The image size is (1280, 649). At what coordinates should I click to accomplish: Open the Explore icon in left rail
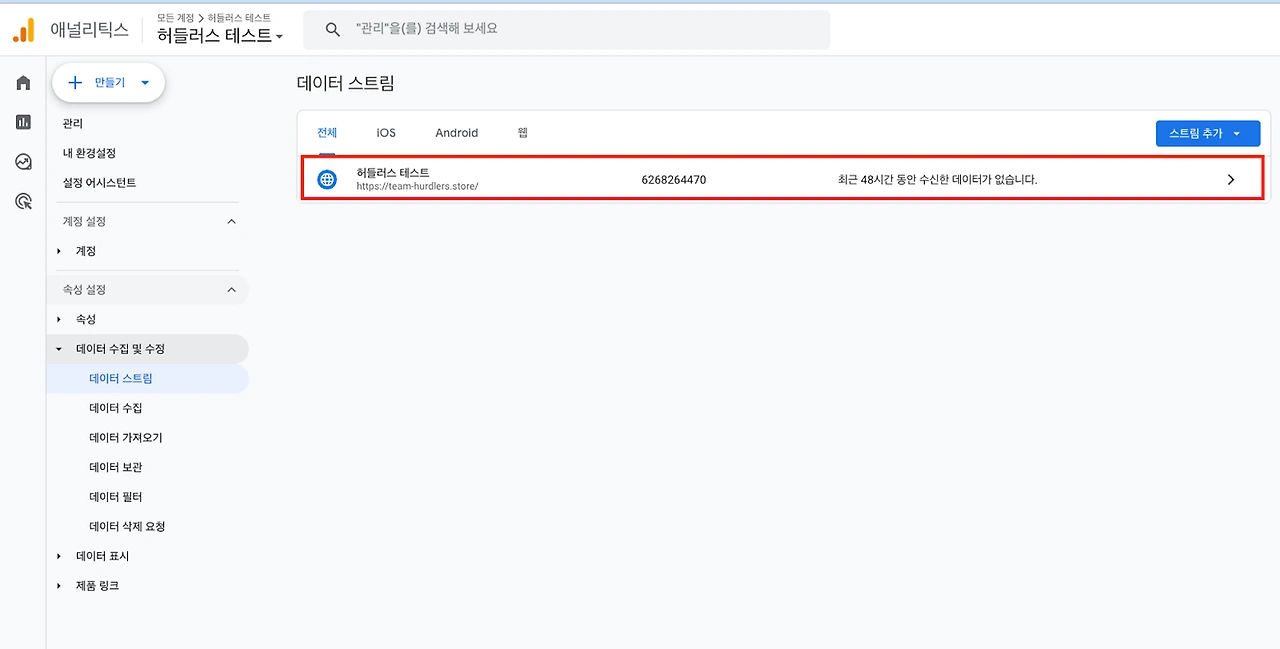23,161
